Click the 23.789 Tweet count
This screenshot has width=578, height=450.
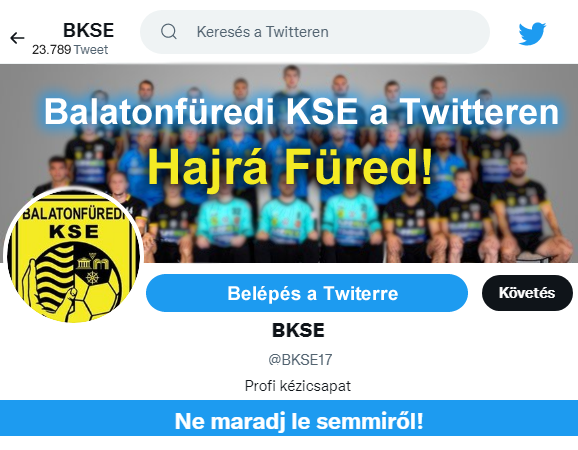(70, 50)
